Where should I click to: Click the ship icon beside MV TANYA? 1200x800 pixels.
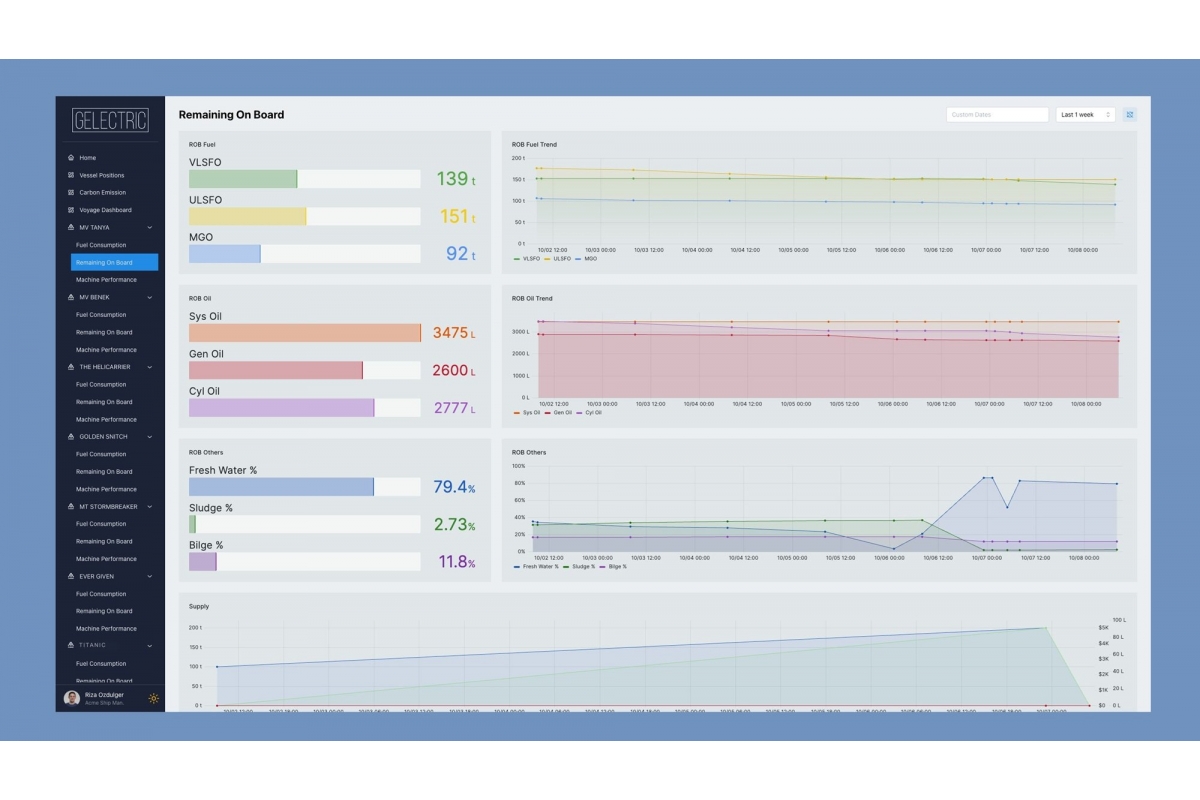click(x=70, y=227)
